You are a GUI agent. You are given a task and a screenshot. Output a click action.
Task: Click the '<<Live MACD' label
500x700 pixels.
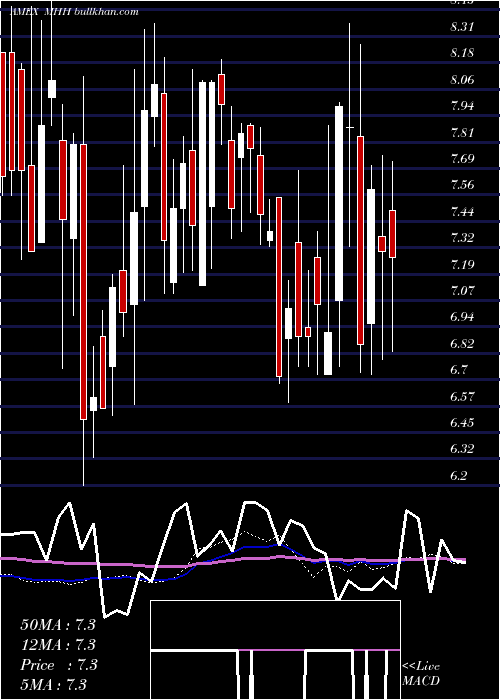[421, 674]
